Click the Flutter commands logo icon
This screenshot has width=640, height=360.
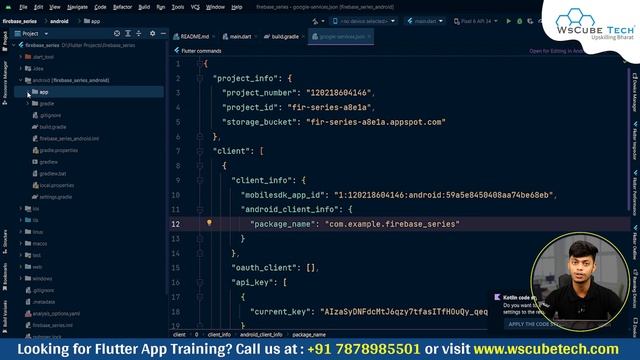coord(176,51)
